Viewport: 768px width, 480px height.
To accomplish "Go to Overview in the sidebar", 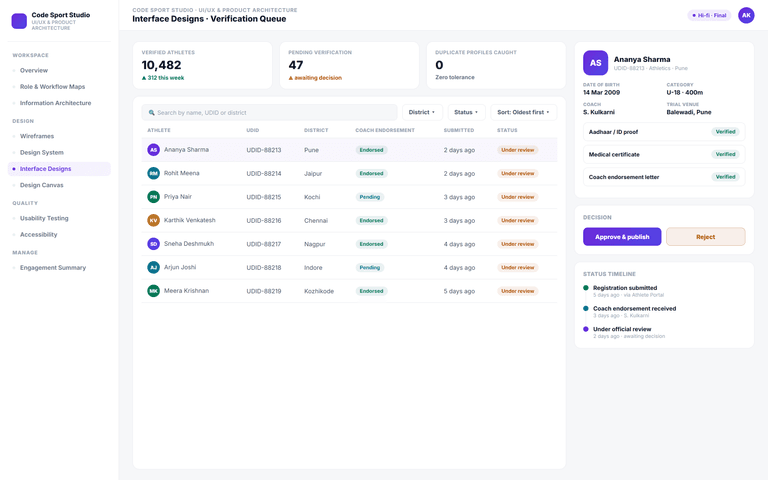I will pyautogui.click(x=59, y=71).
